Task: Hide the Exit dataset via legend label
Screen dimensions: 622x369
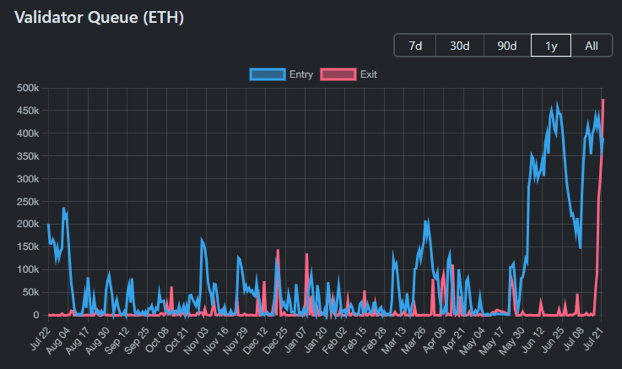Action: click(369, 75)
